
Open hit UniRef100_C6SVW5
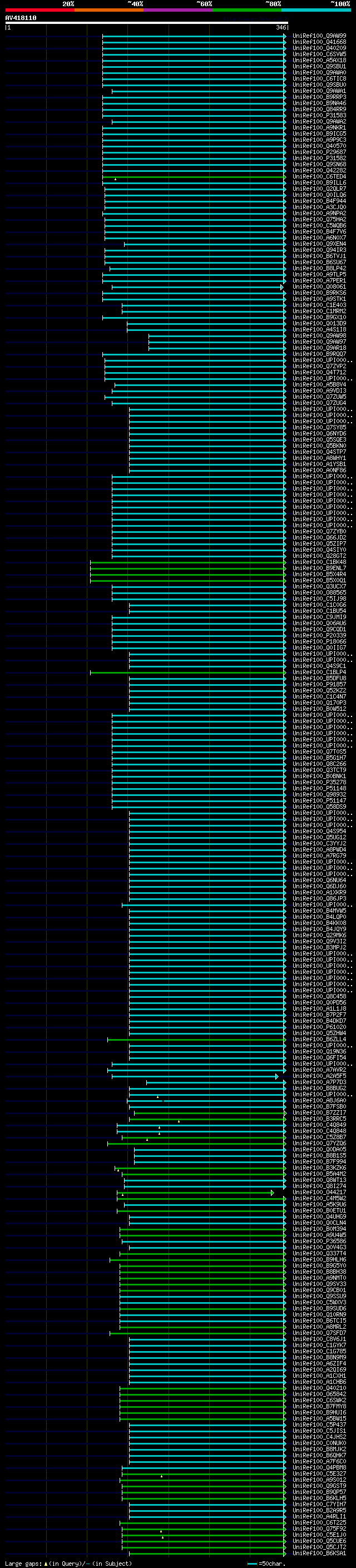coord(319,54)
